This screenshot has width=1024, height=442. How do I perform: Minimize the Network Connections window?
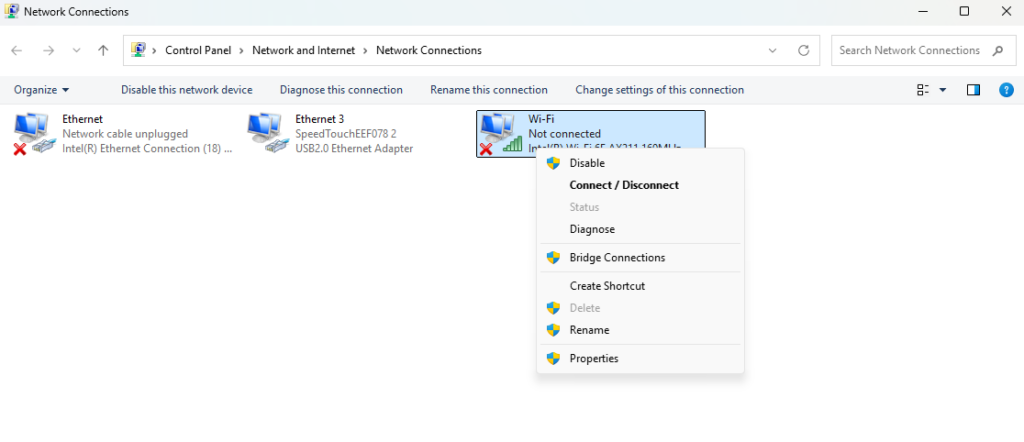pyautogui.click(x=923, y=11)
